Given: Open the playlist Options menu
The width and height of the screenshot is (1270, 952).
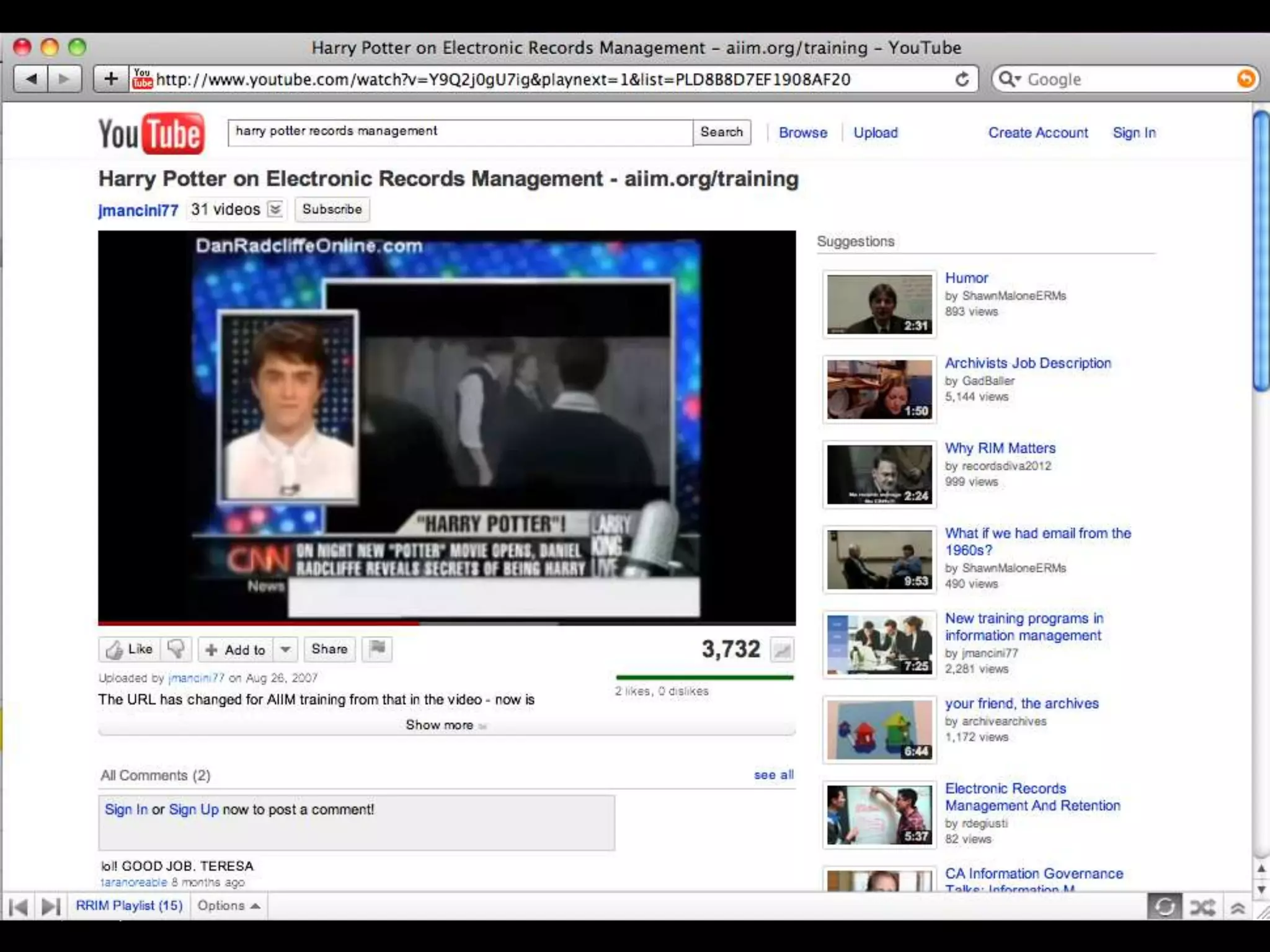Looking at the screenshot, I should pyautogui.click(x=228, y=906).
